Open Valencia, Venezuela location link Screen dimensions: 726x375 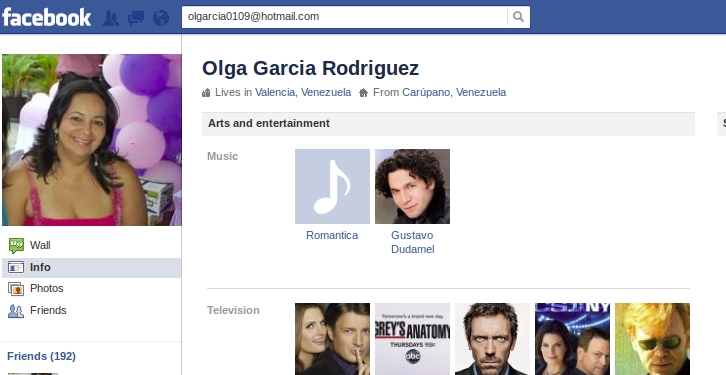(x=303, y=92)
